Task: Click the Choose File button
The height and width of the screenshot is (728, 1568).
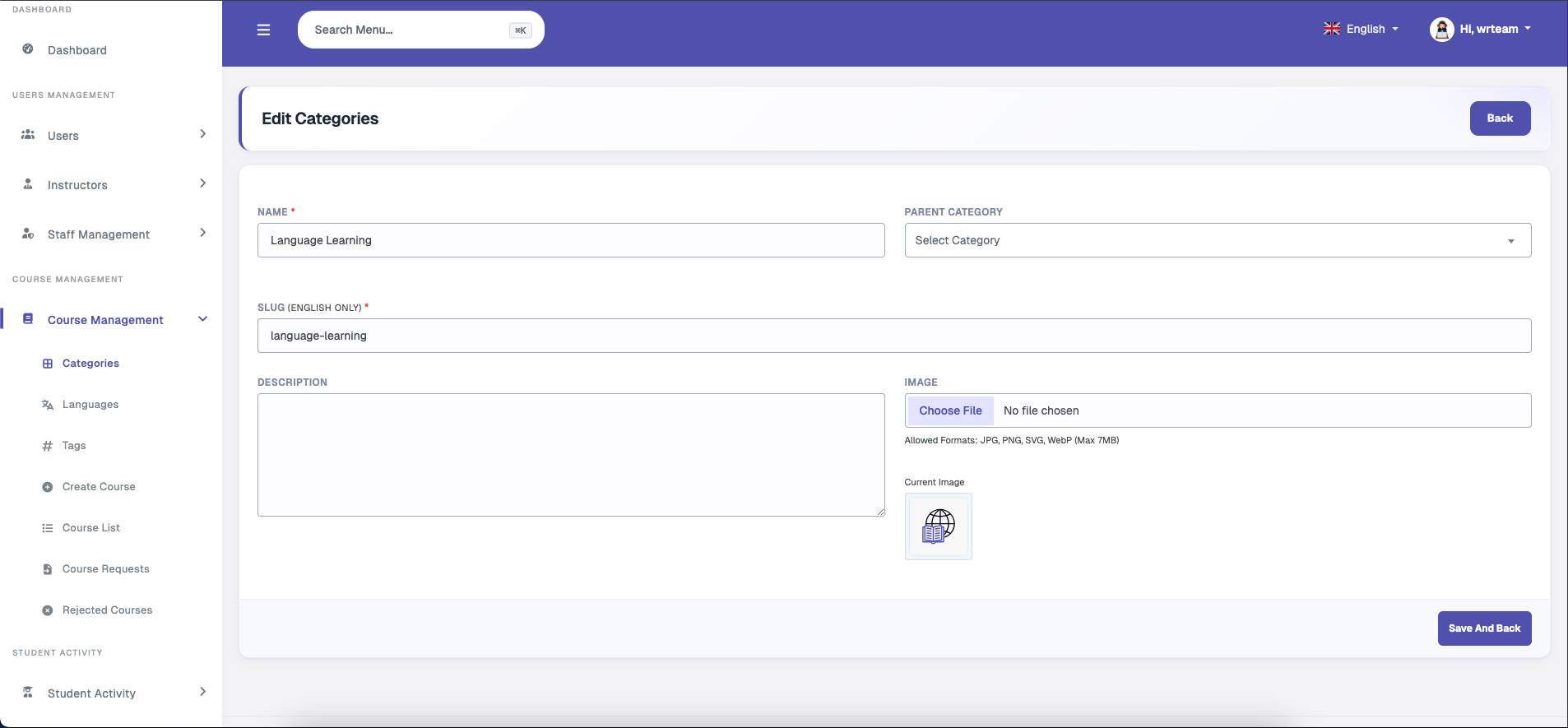Action: click(x=950, y=410)
